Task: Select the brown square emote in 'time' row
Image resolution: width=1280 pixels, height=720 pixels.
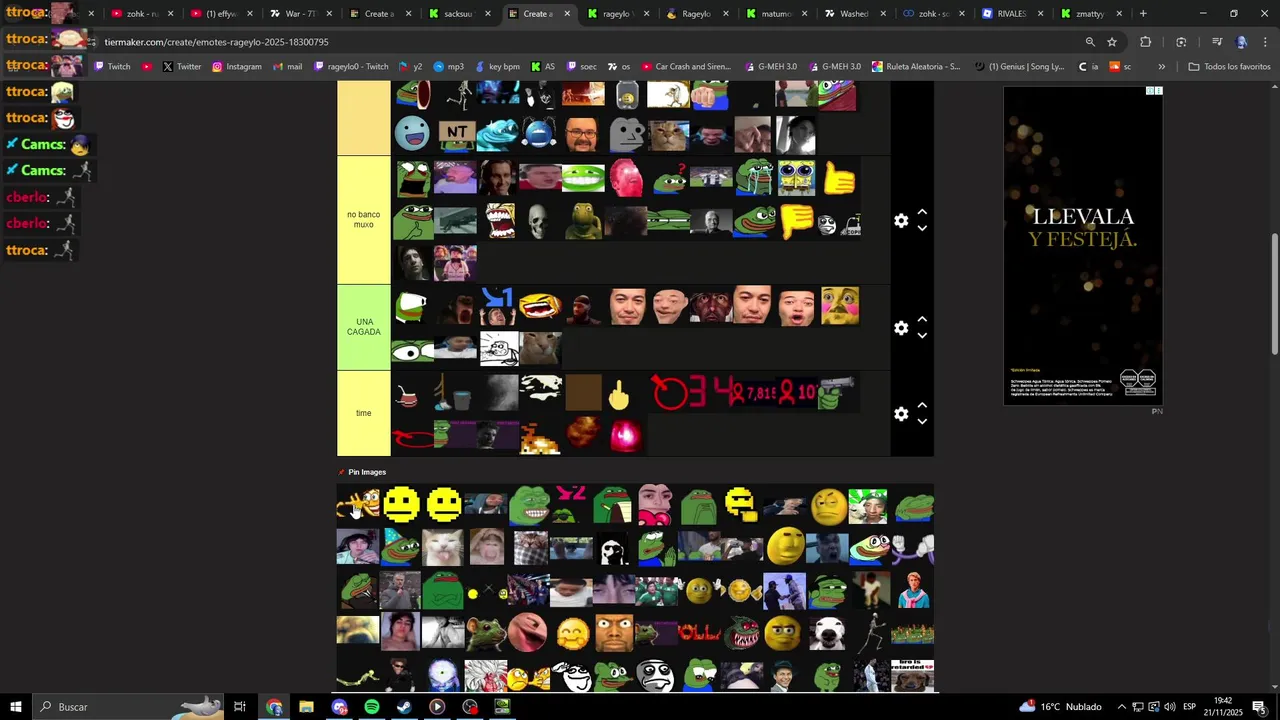Action: point(583,393)
